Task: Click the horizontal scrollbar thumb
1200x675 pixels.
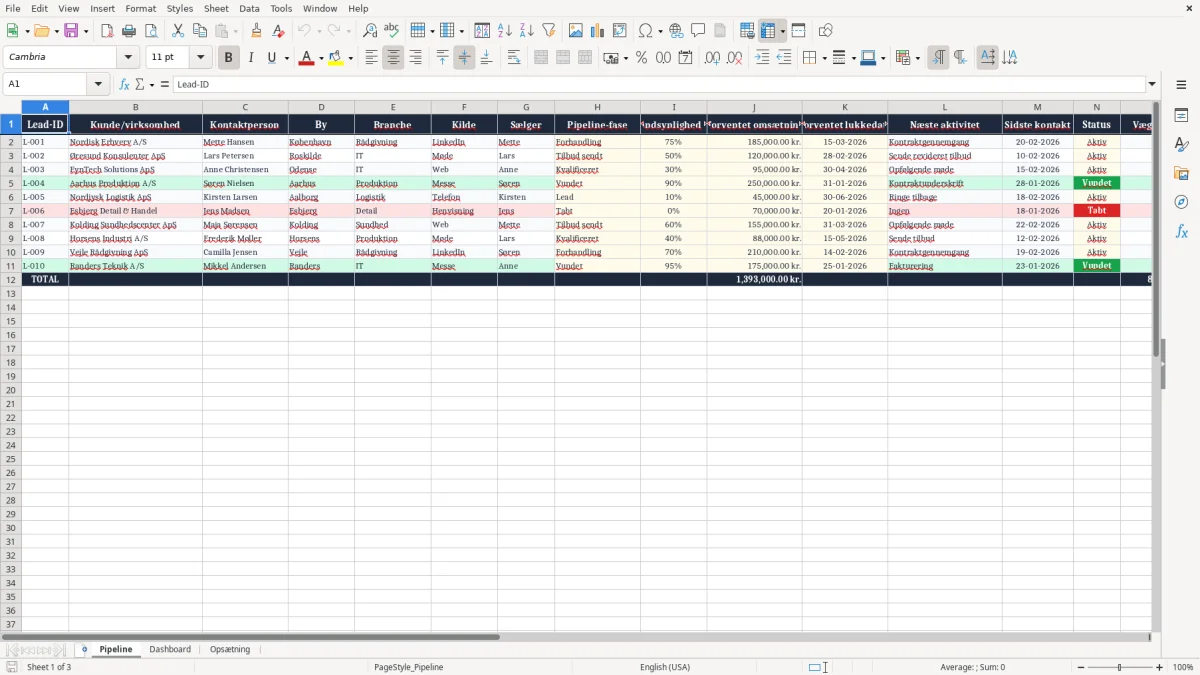Action: [x=250, y=637]
